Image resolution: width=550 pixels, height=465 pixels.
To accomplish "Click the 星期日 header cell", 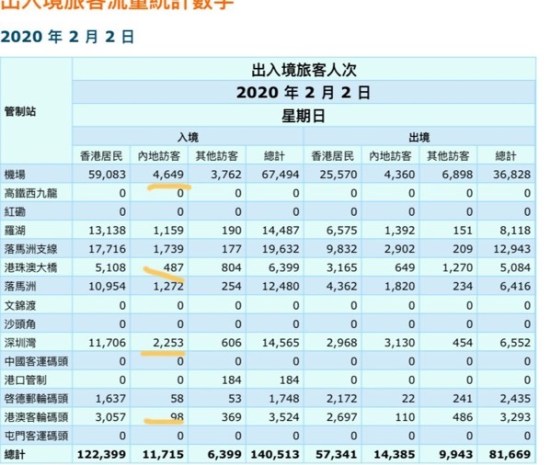I will click(x=304, y=116).
